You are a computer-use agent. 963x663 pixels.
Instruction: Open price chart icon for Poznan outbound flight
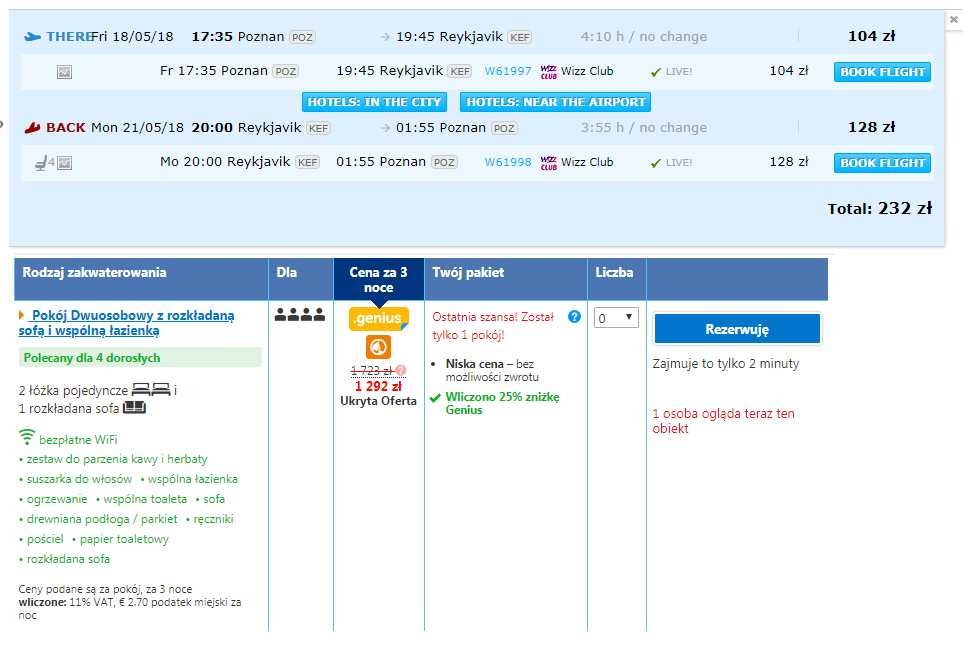click(64, 72)
